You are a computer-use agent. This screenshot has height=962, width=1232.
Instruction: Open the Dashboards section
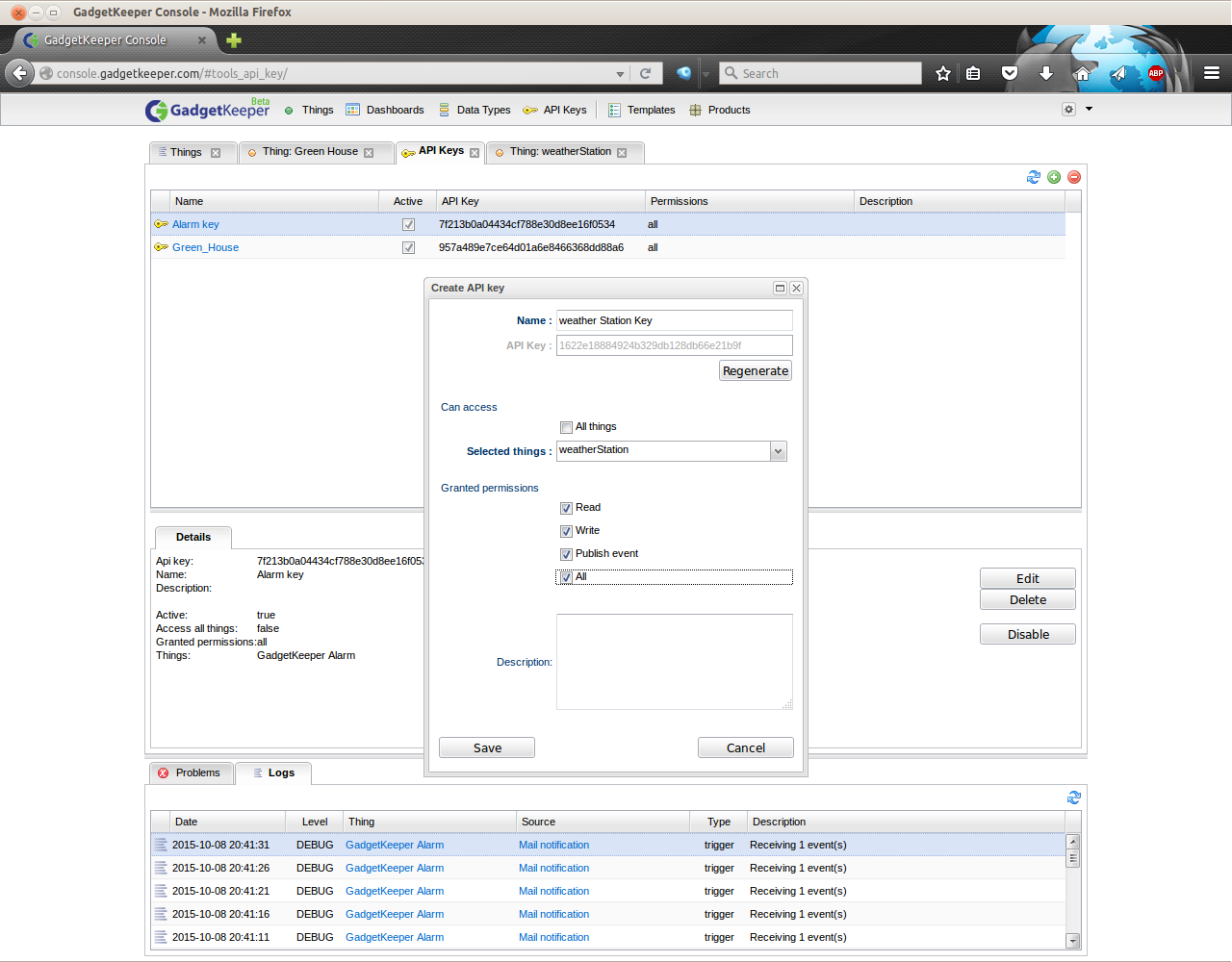tap(394, 110)
